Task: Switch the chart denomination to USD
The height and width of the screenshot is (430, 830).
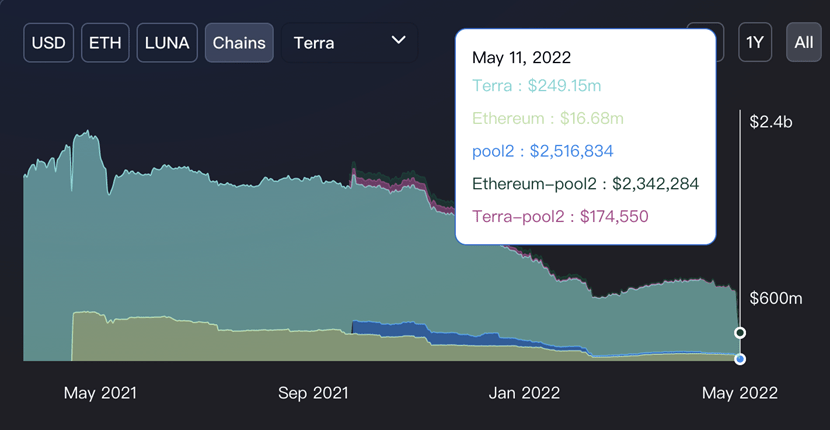Action: coord(48,43)
